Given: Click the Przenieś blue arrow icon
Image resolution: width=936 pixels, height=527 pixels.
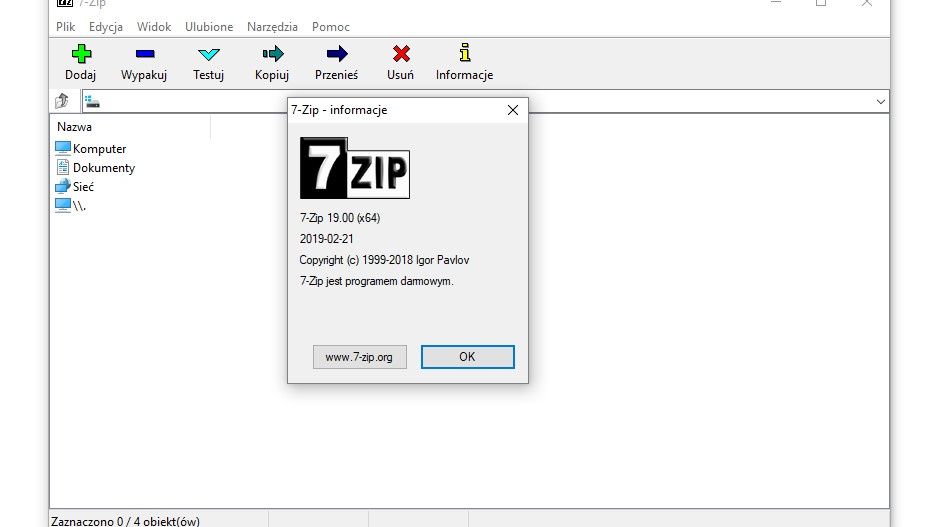Looking at the screenshot, I should (337, 54).
